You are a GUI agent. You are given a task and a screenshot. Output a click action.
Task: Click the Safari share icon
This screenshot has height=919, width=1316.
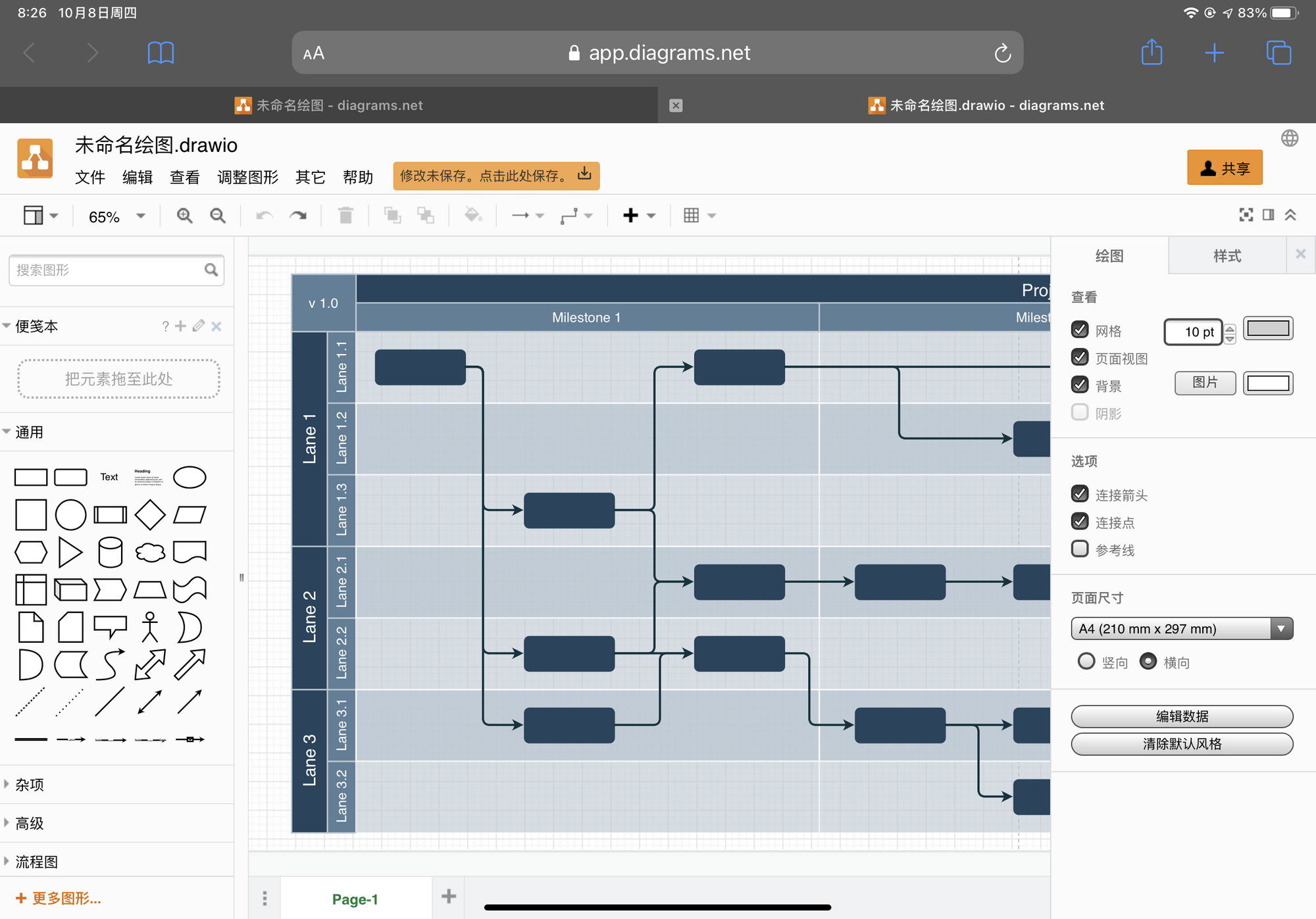[1151, 52]
